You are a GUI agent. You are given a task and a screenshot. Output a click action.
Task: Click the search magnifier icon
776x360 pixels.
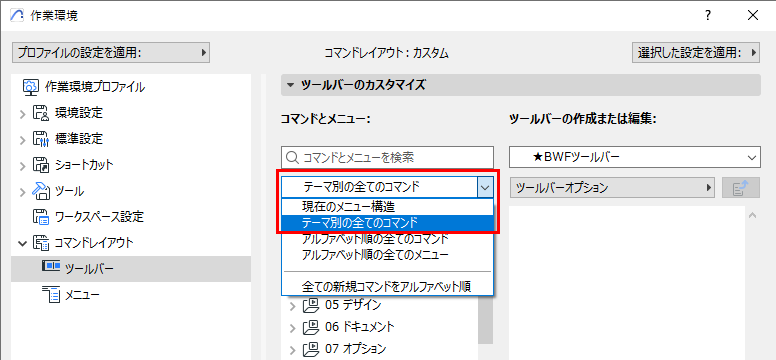[x=292, y=157]
